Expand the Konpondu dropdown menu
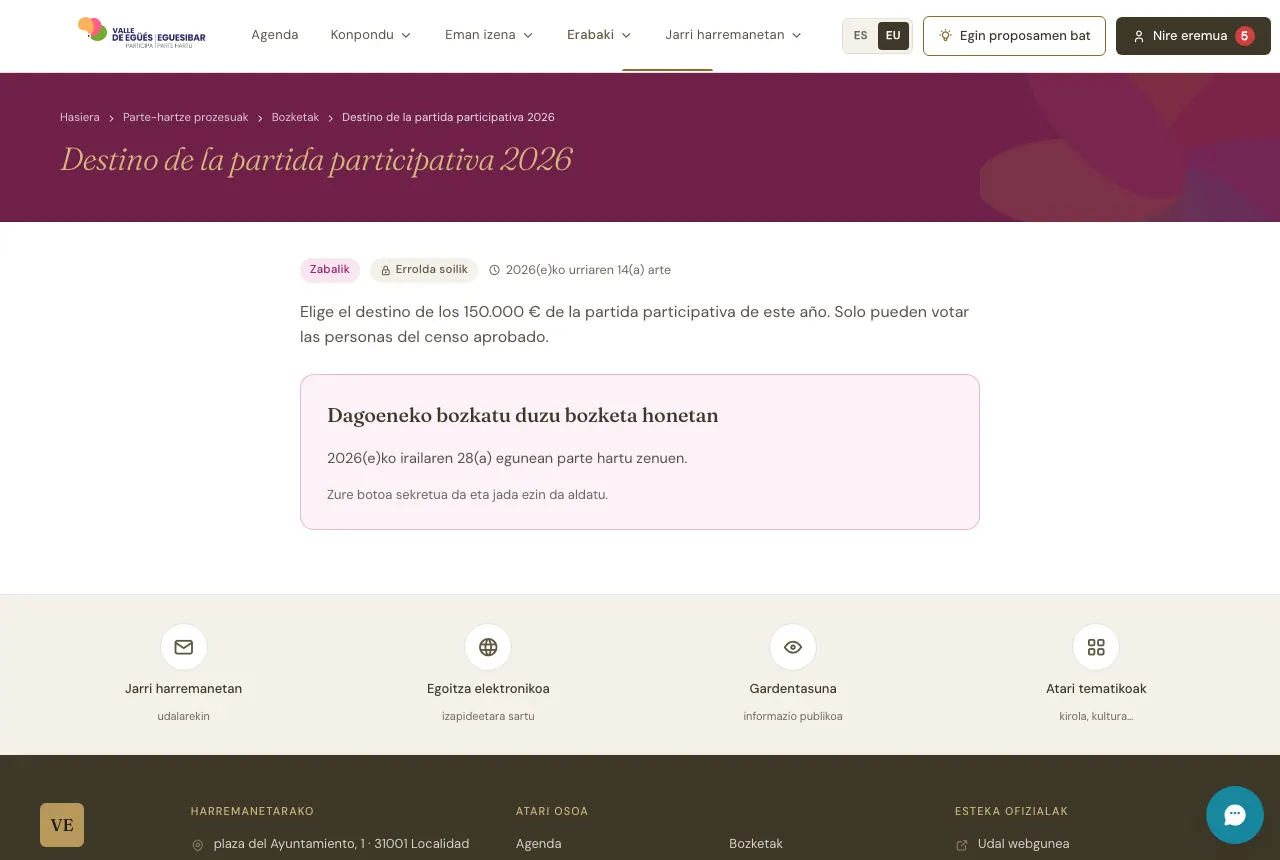 tap(371, 35)
